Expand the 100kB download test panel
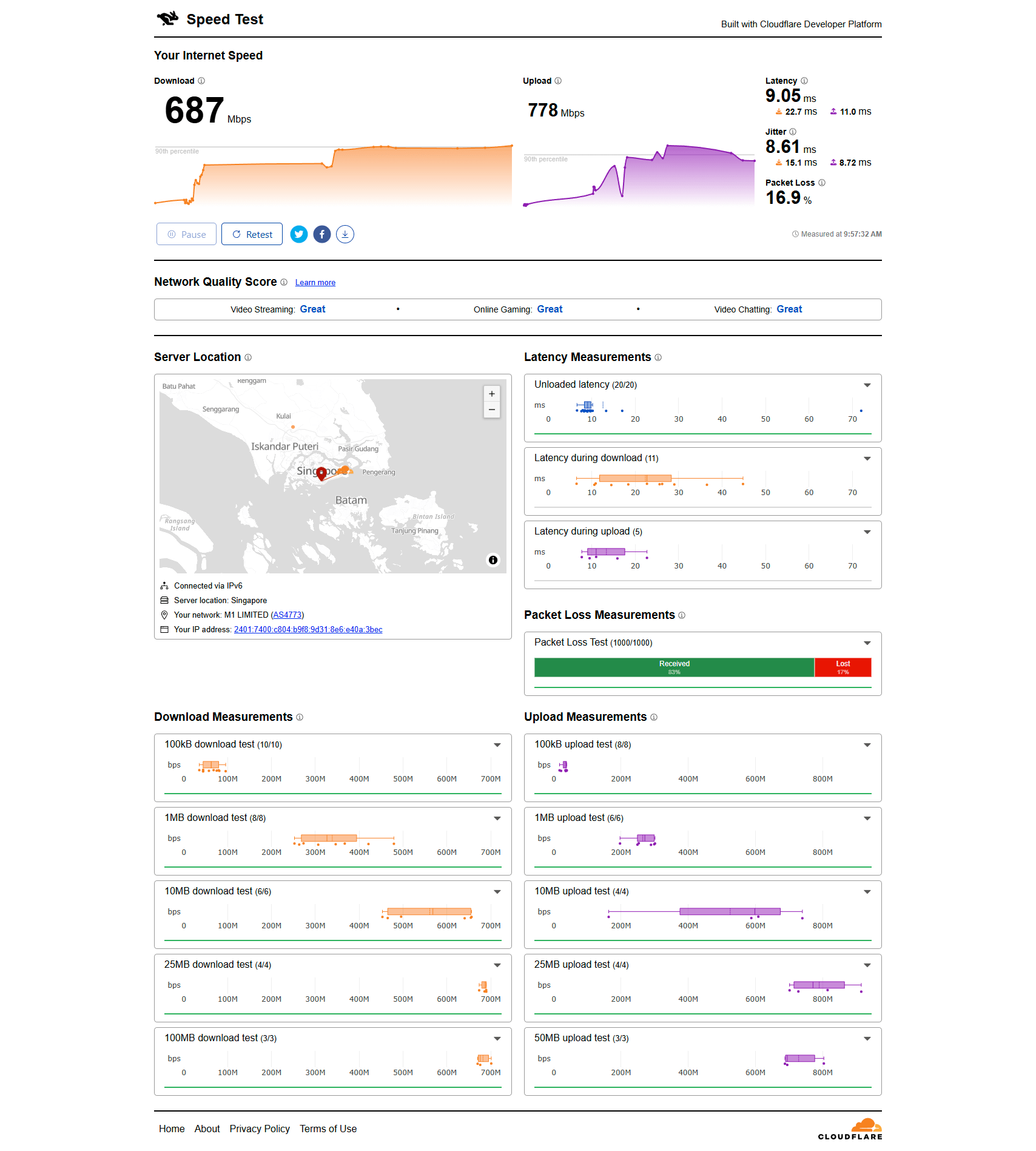 coord(497,745)
